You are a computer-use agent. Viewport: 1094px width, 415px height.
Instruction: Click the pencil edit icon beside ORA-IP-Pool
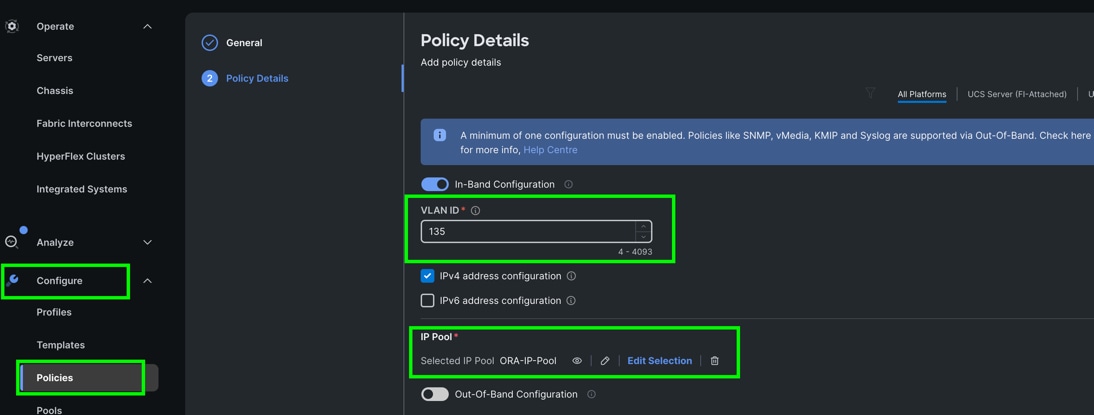[605, 361]
